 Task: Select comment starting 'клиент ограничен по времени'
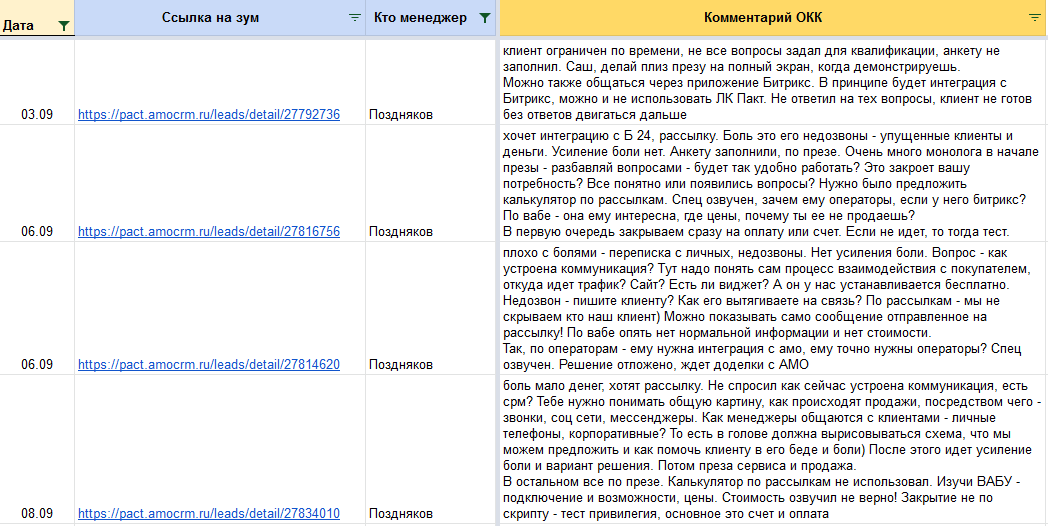[774, 82]
